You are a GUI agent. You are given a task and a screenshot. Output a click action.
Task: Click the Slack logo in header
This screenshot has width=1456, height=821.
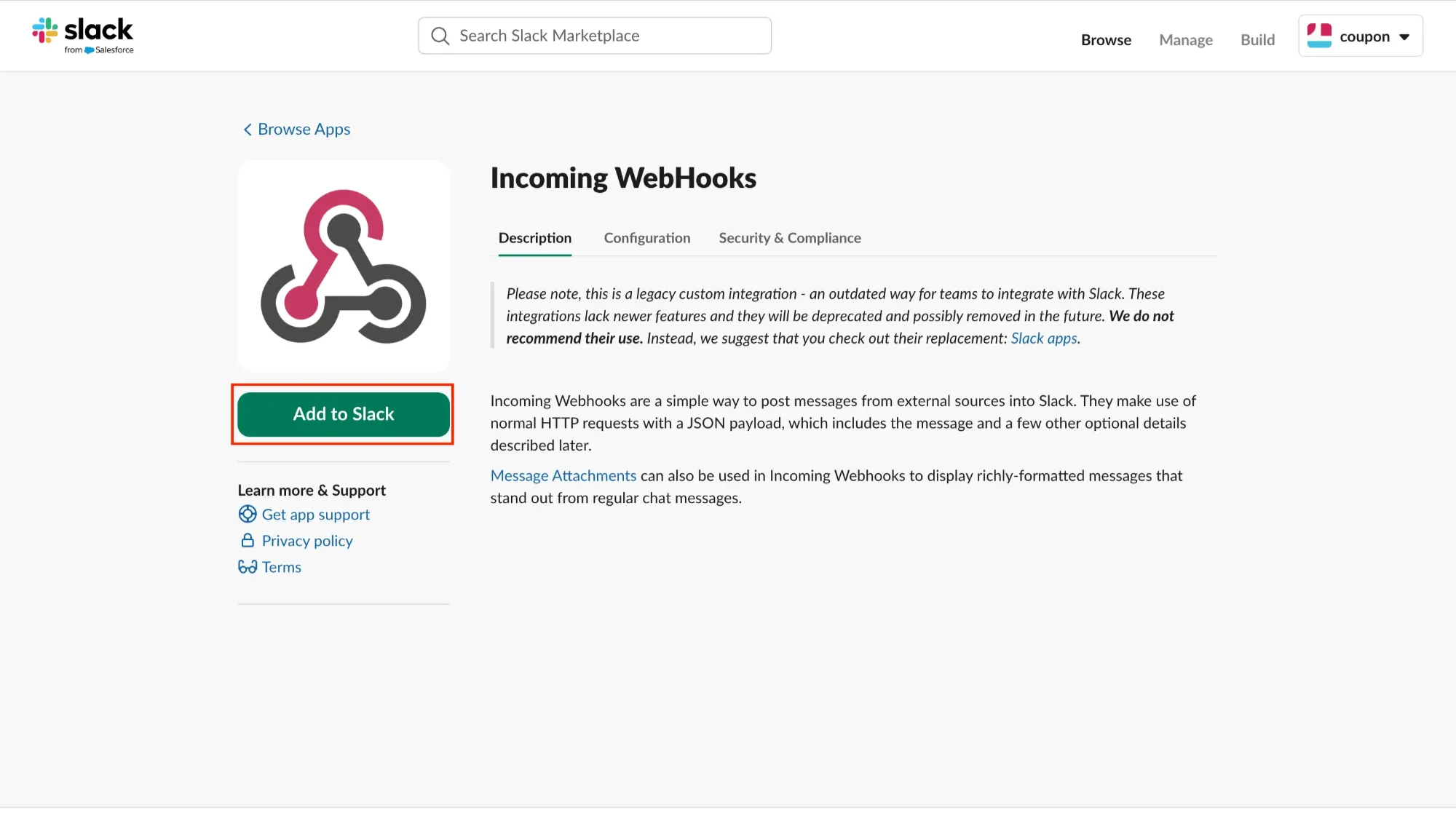83,35
